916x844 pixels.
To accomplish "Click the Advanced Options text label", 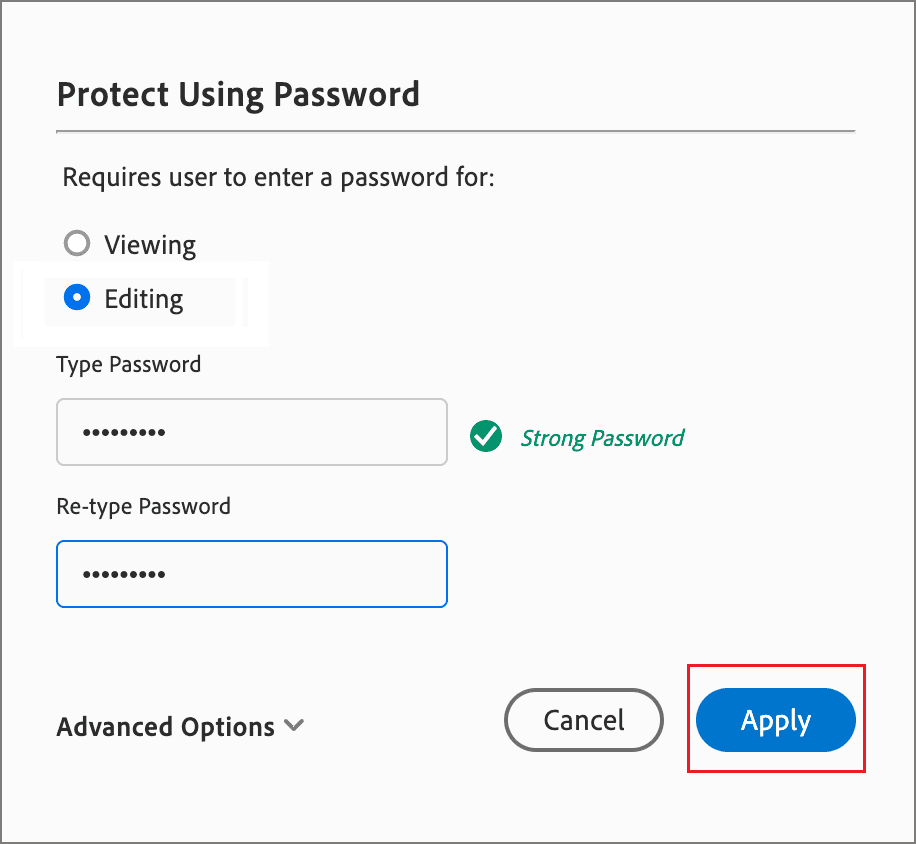I will (165, 727).
